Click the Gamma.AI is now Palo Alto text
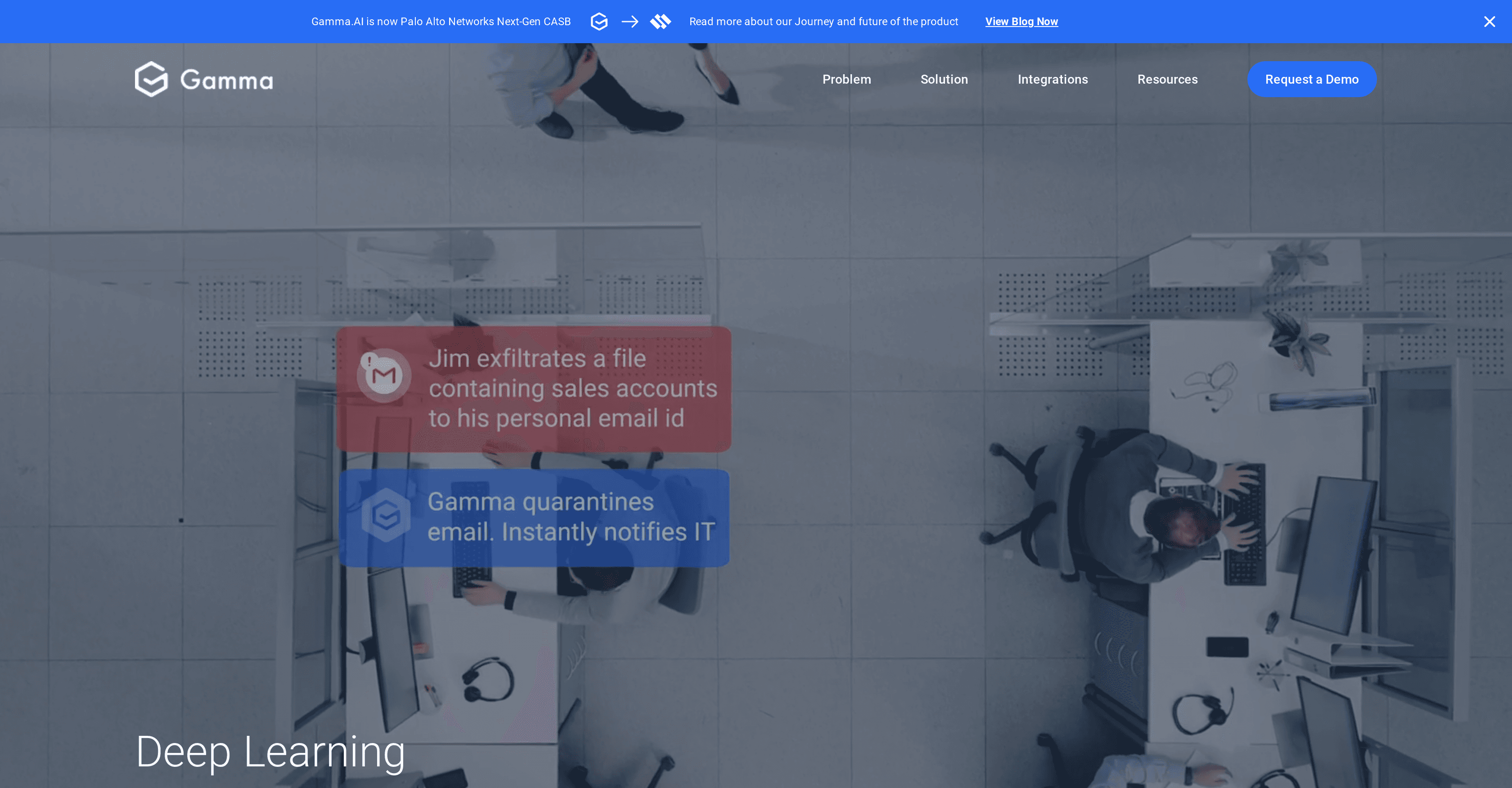1512x788 pixels. click(x=441, y=22)
